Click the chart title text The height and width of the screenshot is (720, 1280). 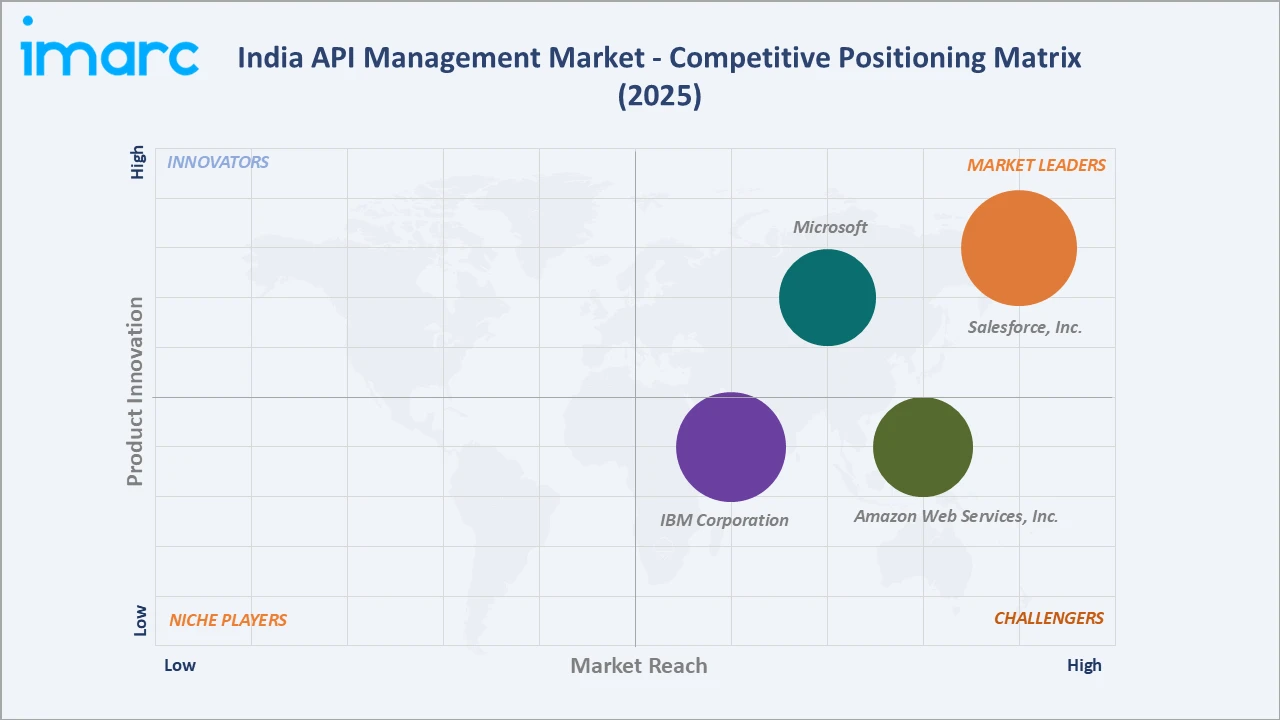pos(659,76)
